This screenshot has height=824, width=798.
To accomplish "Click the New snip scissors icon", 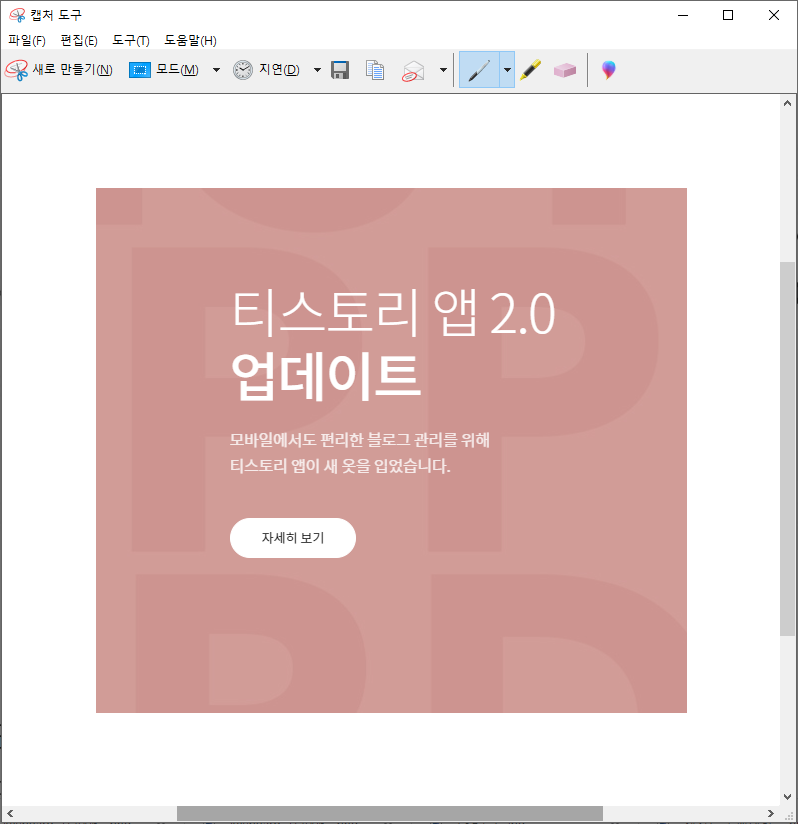I will (x=16, y=70).
